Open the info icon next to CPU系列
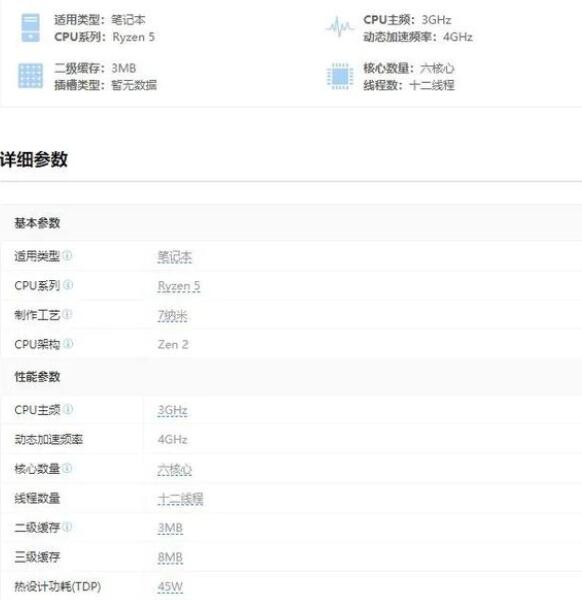The width and height of the screenshot is (582, 600). click(x=68, y=285)
